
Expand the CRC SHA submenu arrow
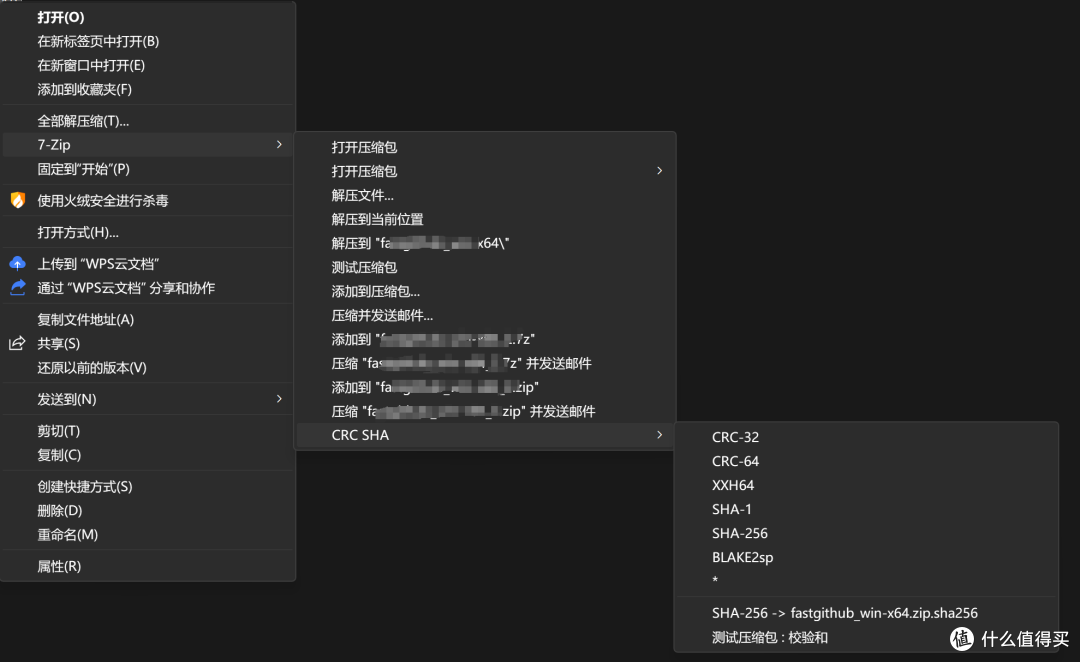pos(659,435)
